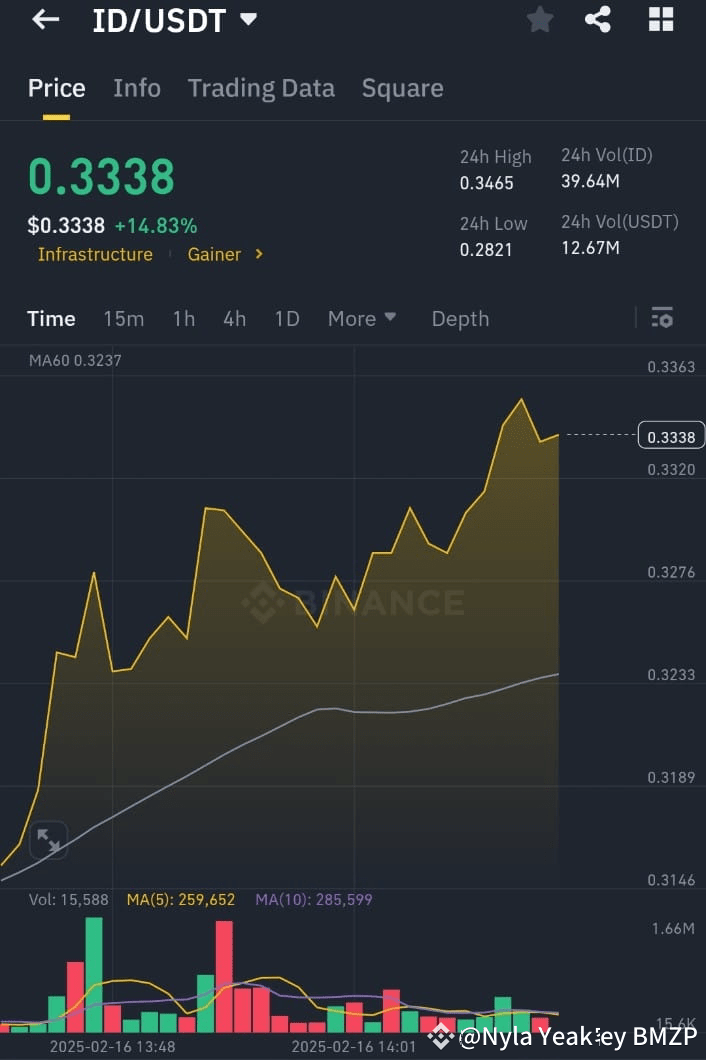Tap the expand arrows icon on the chart
The width and height of the screenshot is (706, 1060).
[48, 840]
